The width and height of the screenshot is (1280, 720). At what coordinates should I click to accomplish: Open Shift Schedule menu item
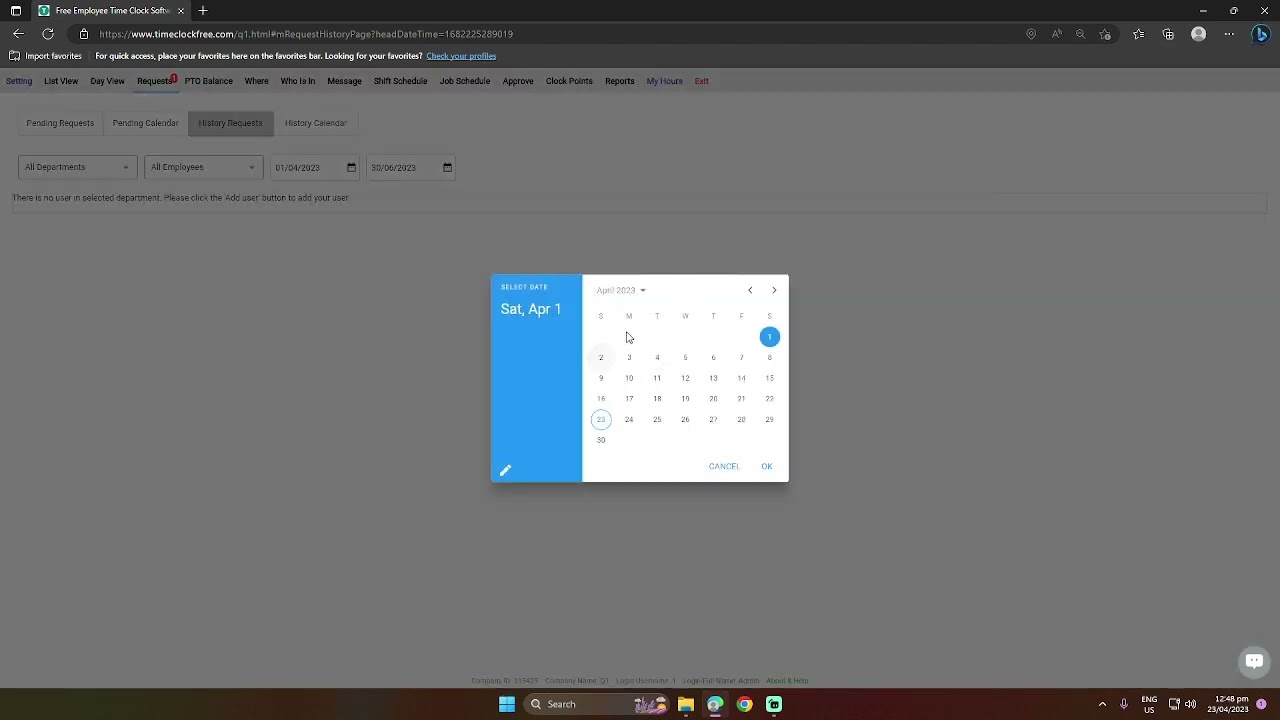[x=400, y=81]
